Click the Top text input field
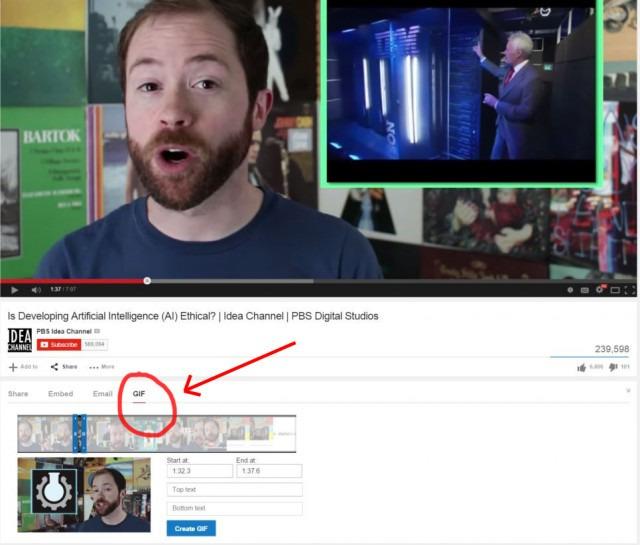The width and height of the screenshot is (640, 545). [235, 489]
